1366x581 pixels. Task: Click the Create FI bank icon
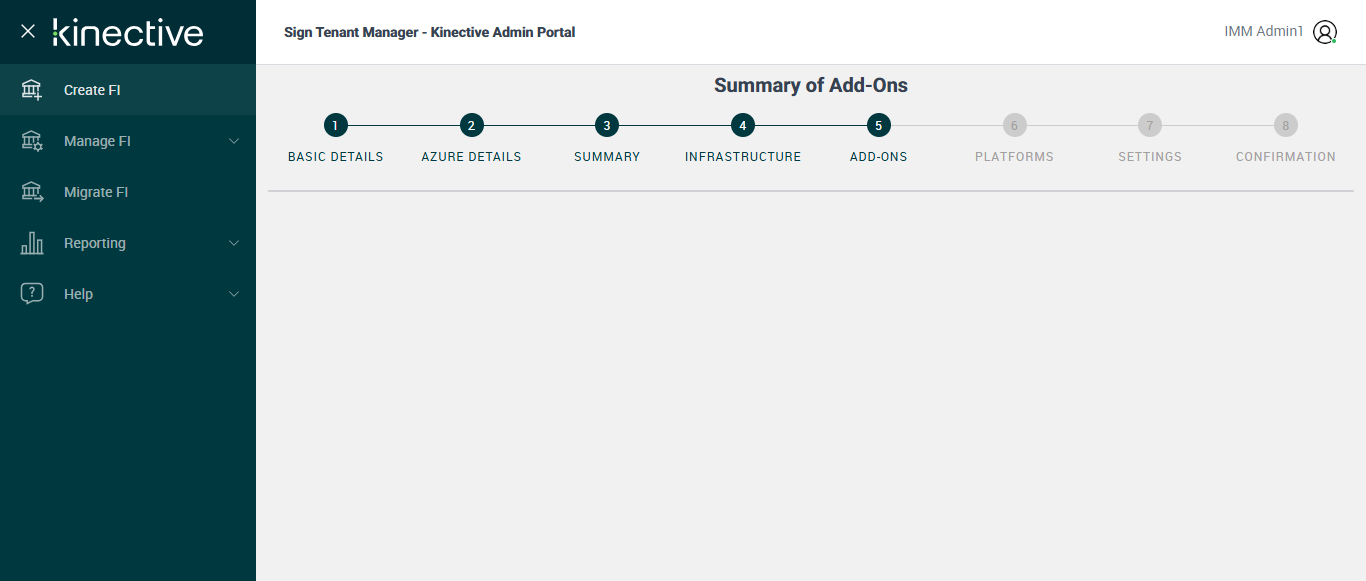pyautogui.click(x=32, y=90)
